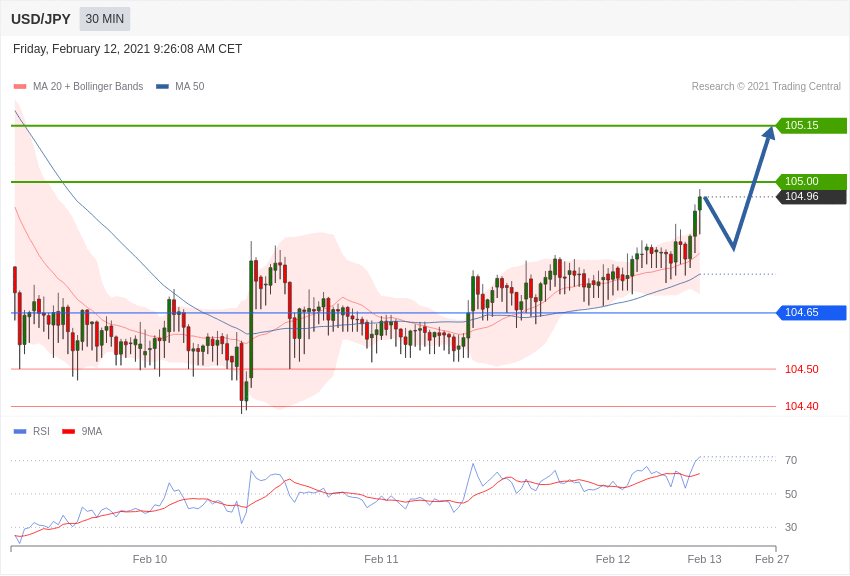Click the 104.50 red support value

coord(802,370)
